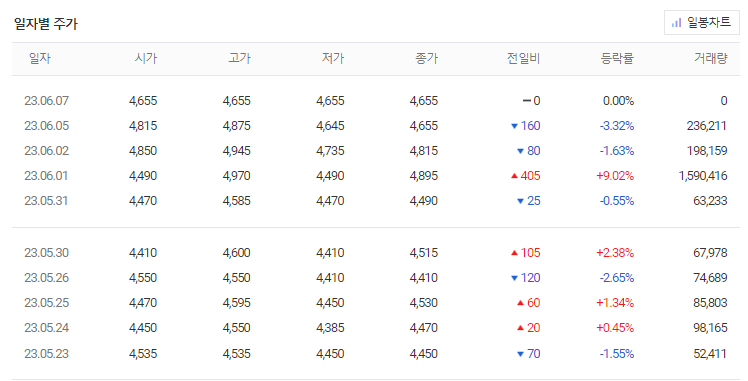Select the date 23.05.26

(46, 278)
